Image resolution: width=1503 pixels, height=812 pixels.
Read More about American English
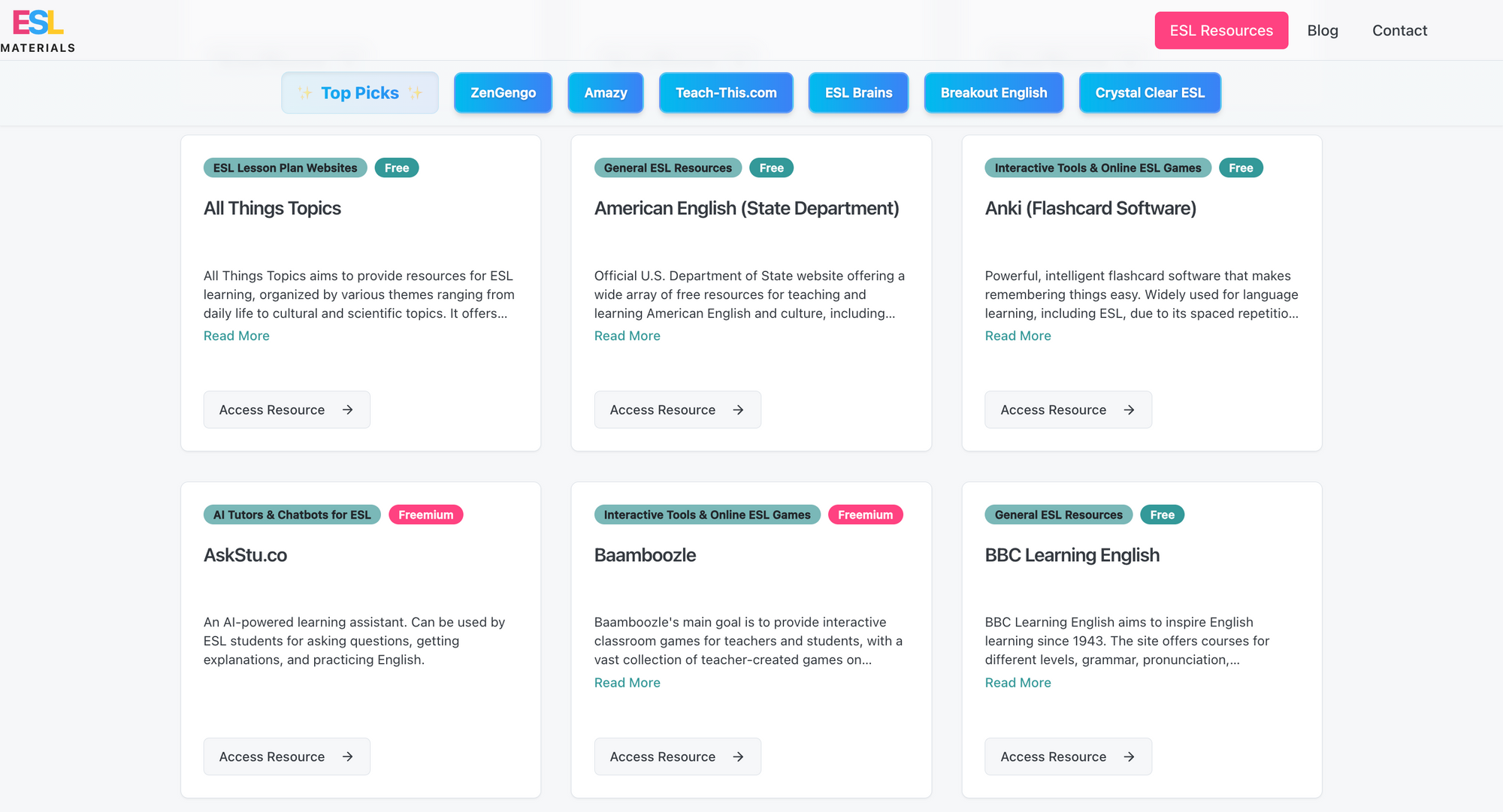628,336
